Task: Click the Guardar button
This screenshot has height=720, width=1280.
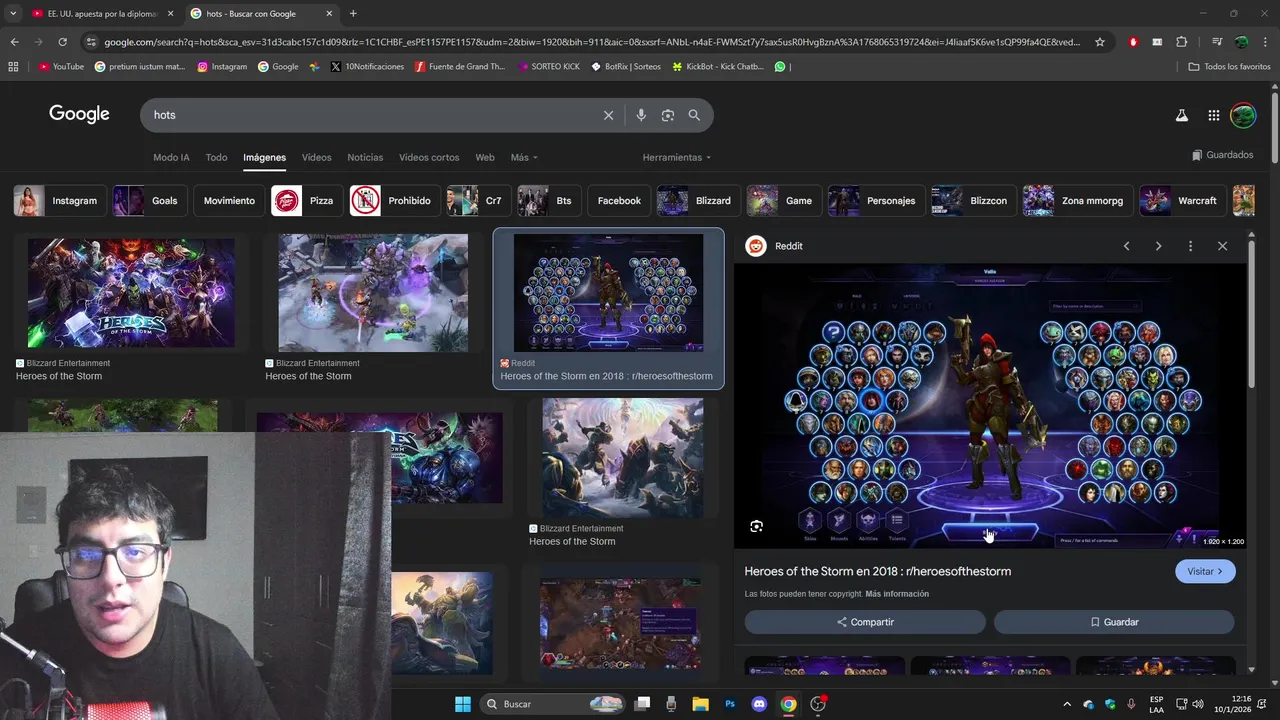Action: pyautogui.click(x=1114, y=622)
